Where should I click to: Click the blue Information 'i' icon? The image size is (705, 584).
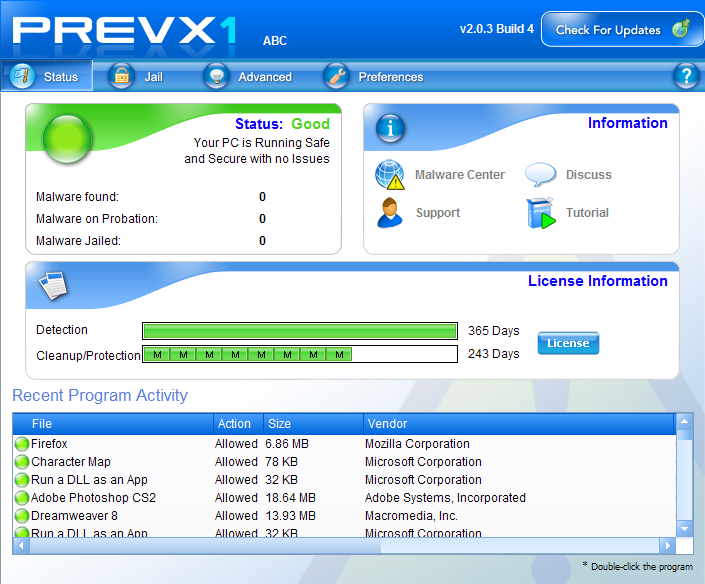390,128
